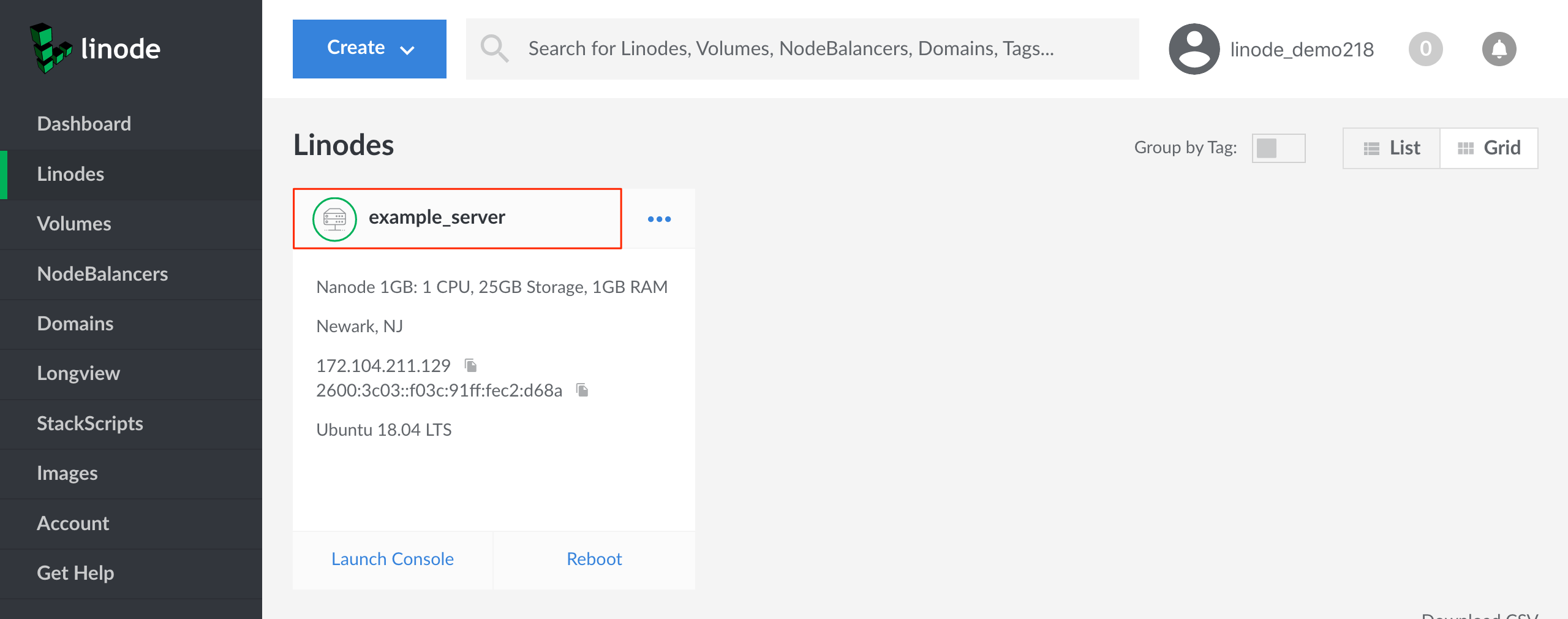This screenshot has width=1568, height=619.
Task: Switch to List view
Action: pyautogui.click(x=1392, y=148)
